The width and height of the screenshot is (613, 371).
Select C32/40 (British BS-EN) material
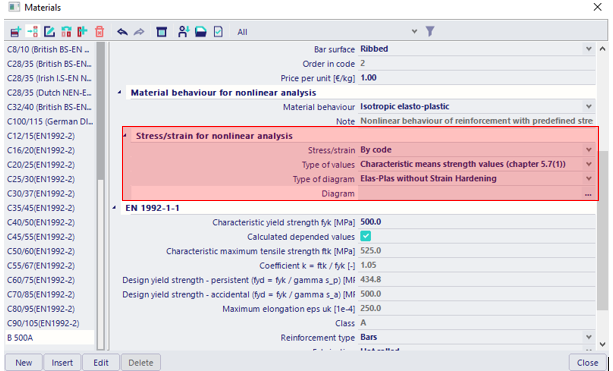(49, 107)
